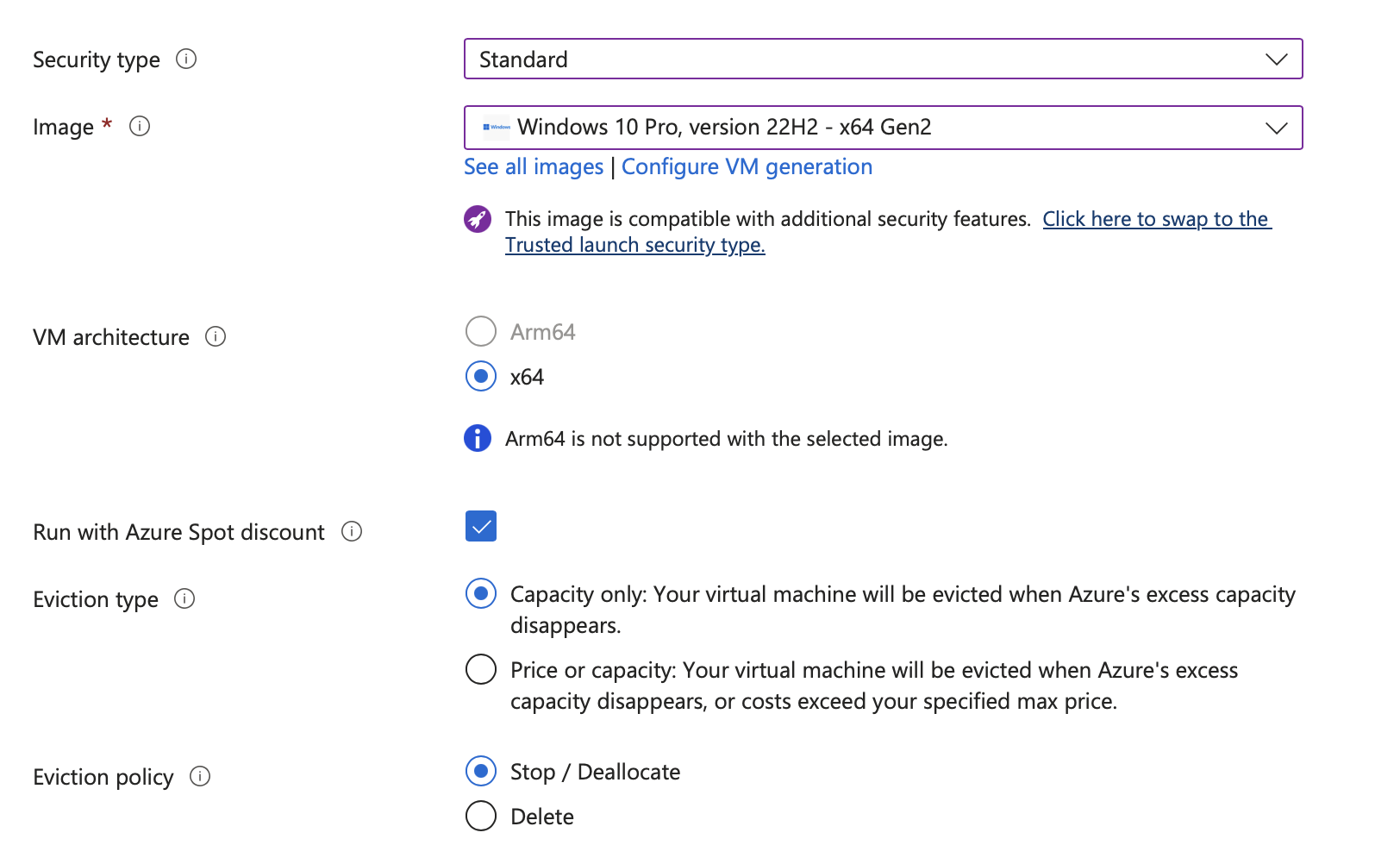Viewport: 1400px width, 864px height.
Task: Click the Azure Spot discount info icon
Action: point(352,531)
